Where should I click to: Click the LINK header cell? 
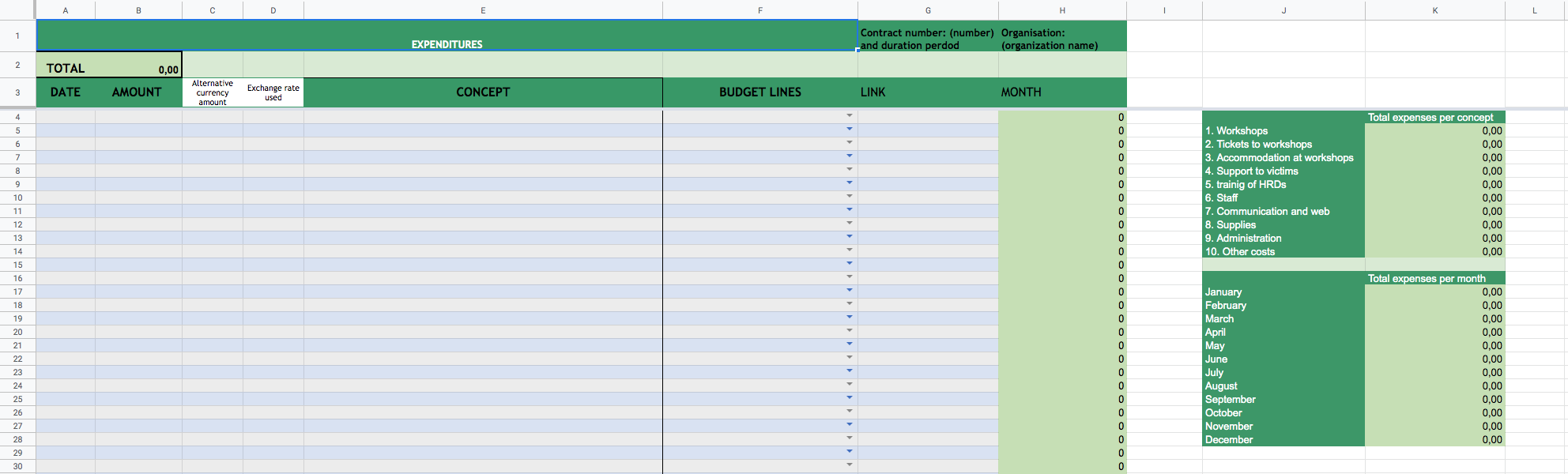point(928,92)
